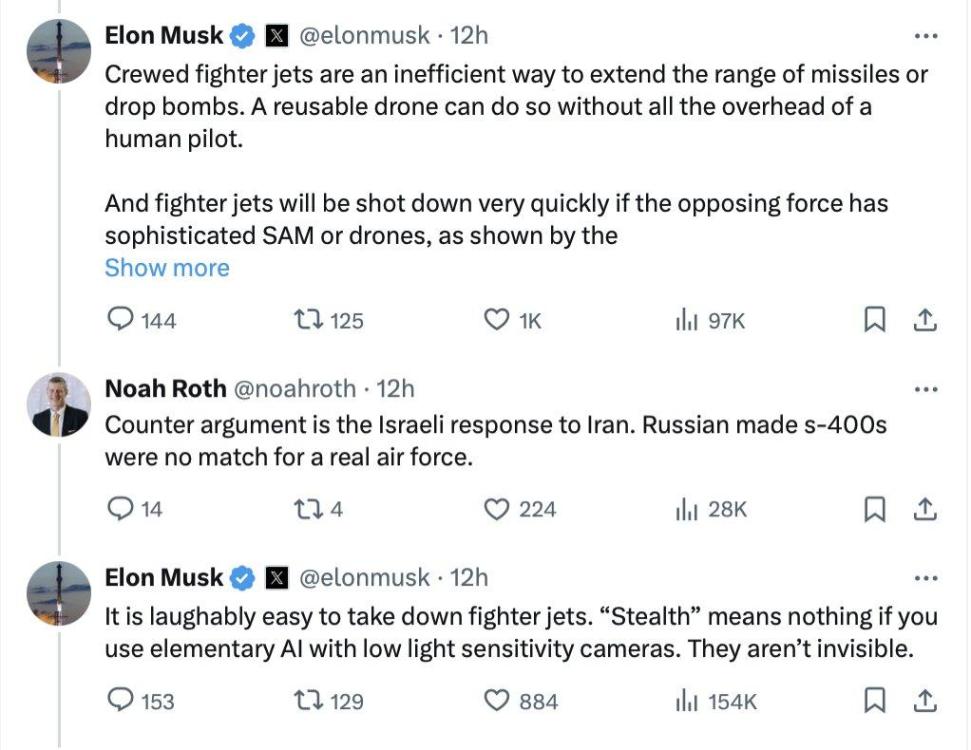Click Elon Musk's name on first tweet
971x750 pixels.
click(x=164, y=36)
